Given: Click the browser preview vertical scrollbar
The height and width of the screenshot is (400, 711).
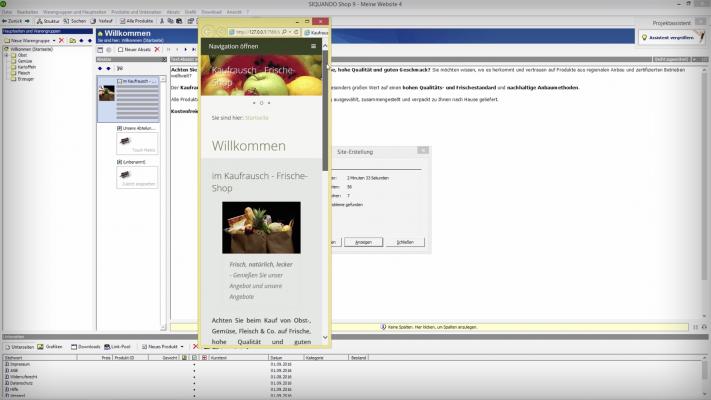Looking at the screenshot, I should tap(324, 150).
